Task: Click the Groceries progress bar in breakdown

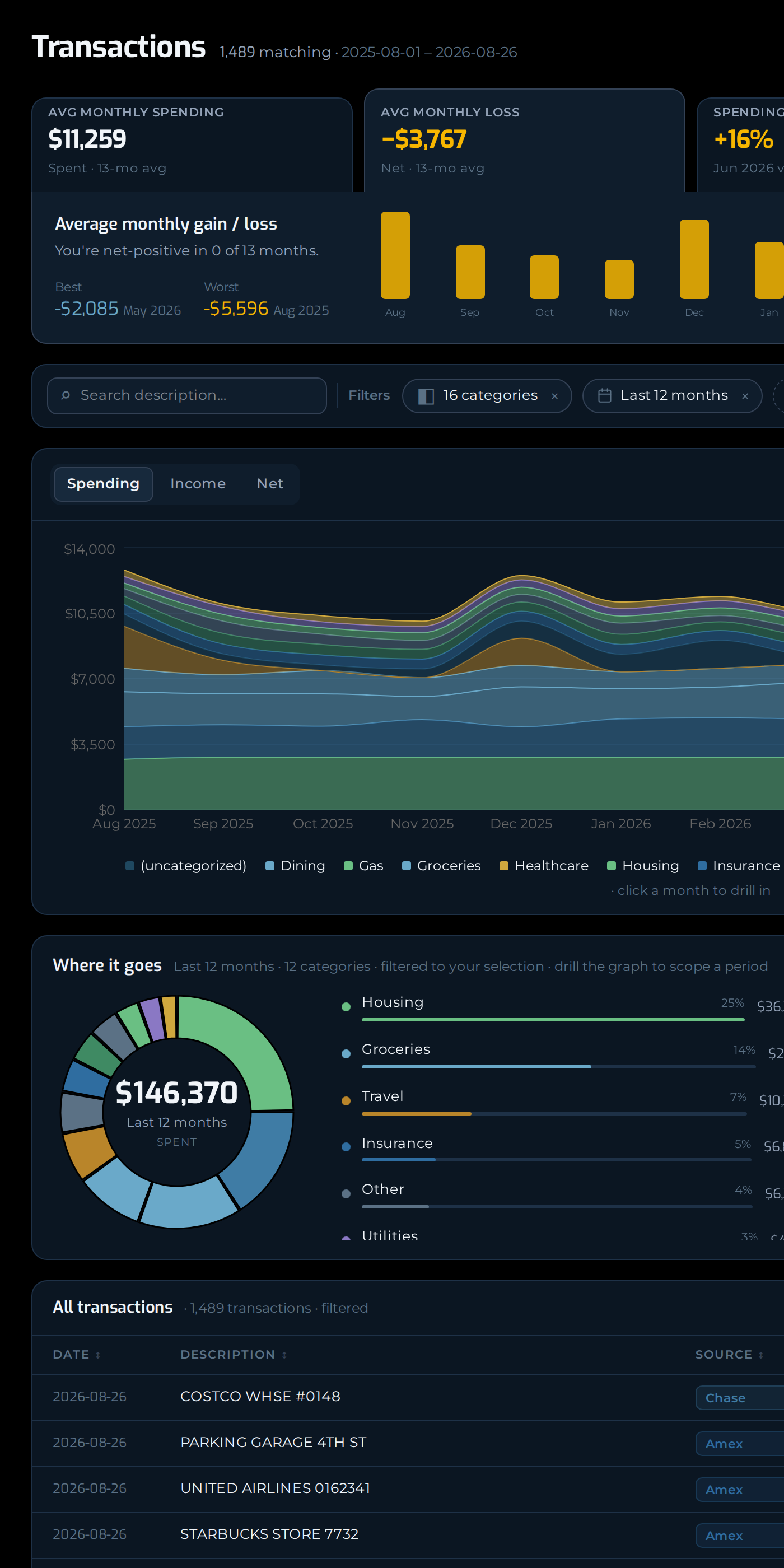Action: click(x=558, y=1066)
